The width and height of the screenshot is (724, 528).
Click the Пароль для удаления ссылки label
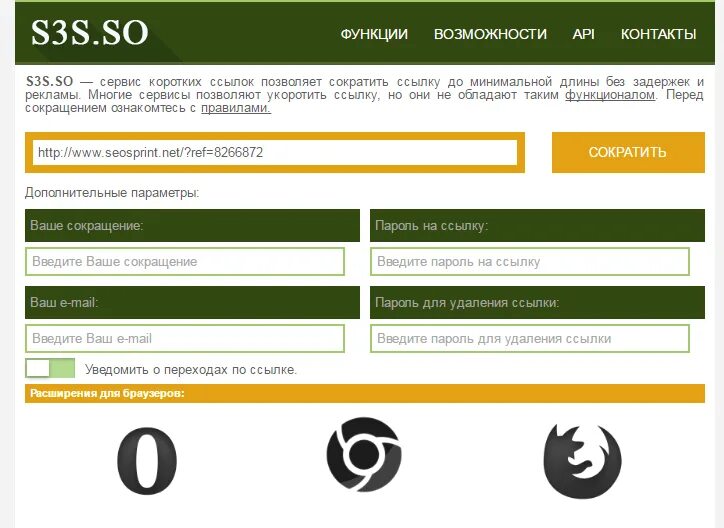click(467, 303)
